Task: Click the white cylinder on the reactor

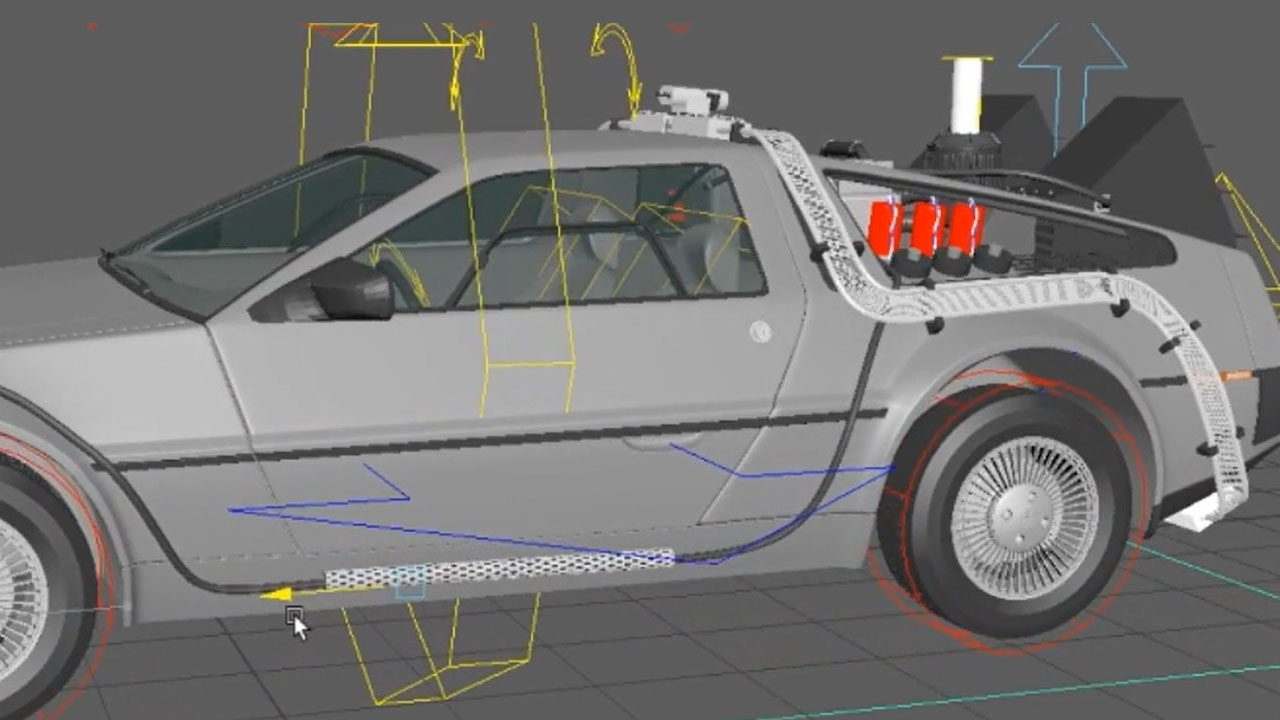Action: click(967, 95)
